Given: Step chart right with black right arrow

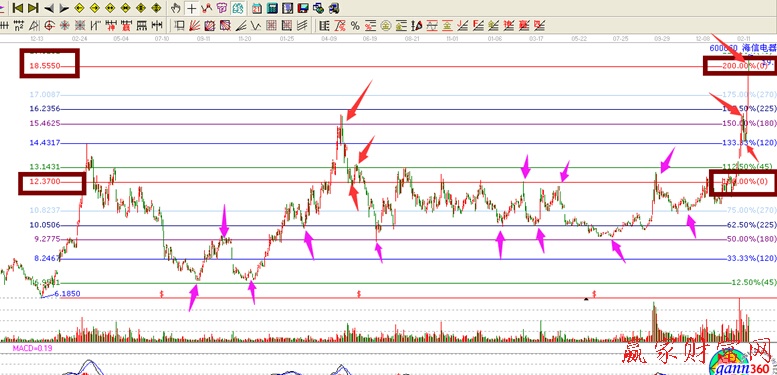Looking at the screenshot, I should click(x=64, y=8).
